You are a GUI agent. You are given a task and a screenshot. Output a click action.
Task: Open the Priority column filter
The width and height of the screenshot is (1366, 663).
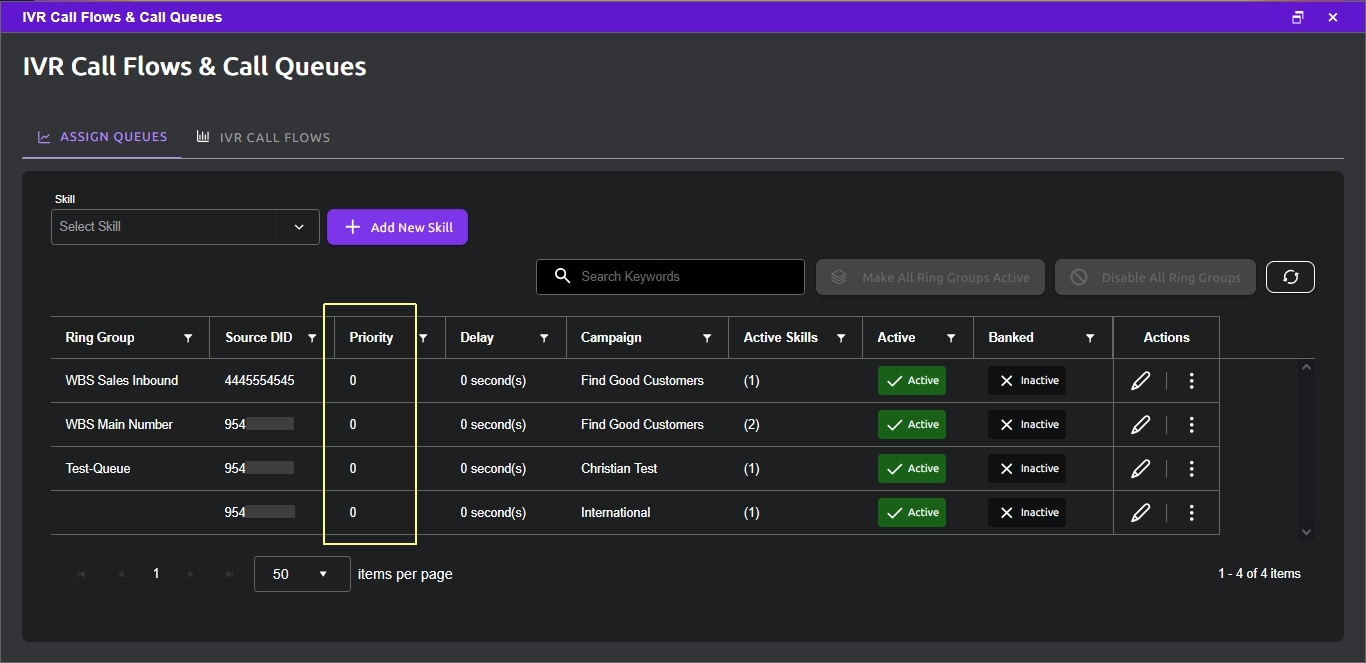pyautogui.click(x=423, y=338)
